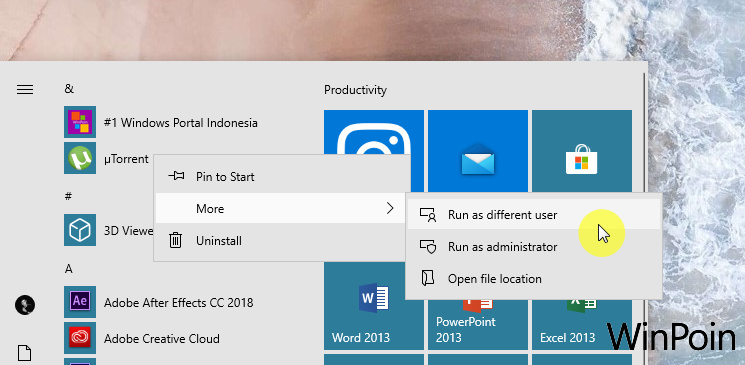Expand the More submenu
The image size is (745, 365).
click(x=282, y=208)
